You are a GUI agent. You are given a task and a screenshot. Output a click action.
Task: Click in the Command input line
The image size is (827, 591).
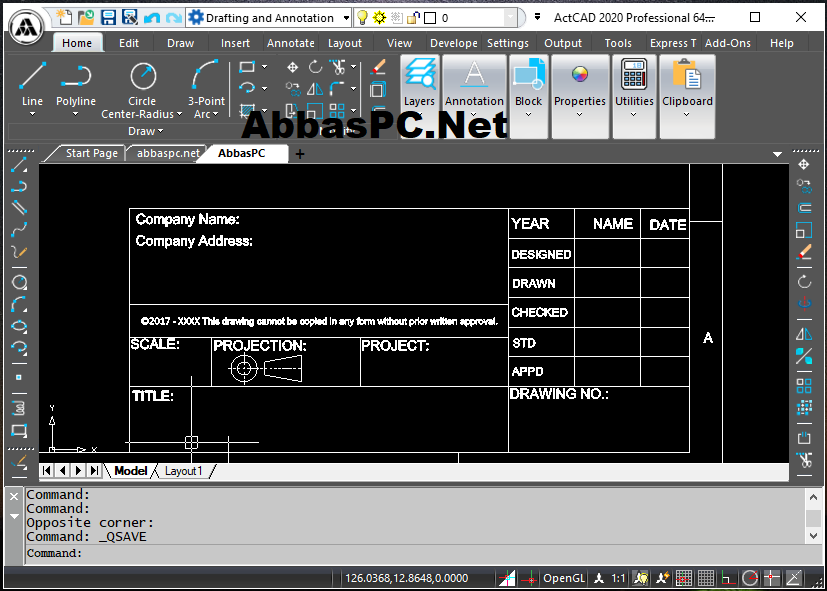pyautogui.click(x=422, y=553)
